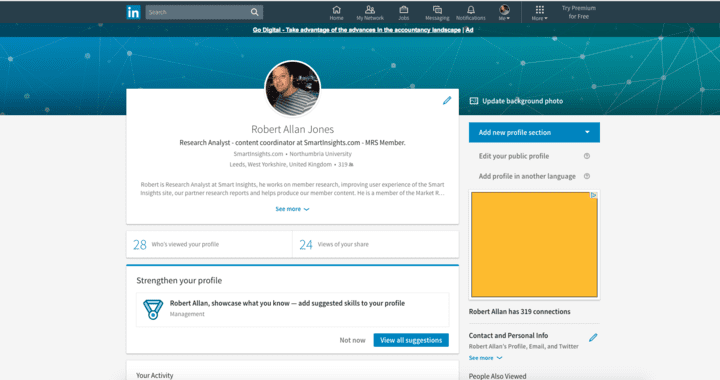Click Robert Allan has 319 connections
Image resolution: width=720 pixels, height=380 pixels.
coord(519,312)
